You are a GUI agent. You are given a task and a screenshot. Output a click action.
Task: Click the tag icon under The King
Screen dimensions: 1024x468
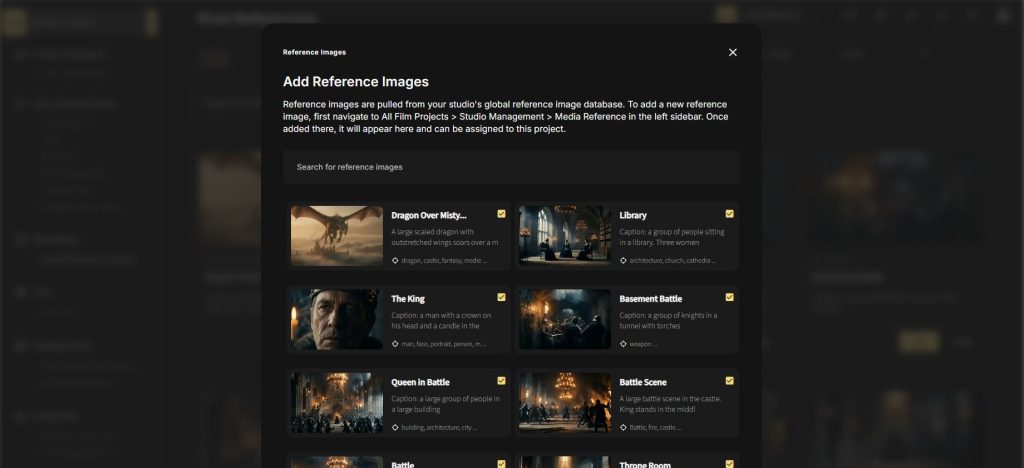pyautogui.click(x=395, y=344)
